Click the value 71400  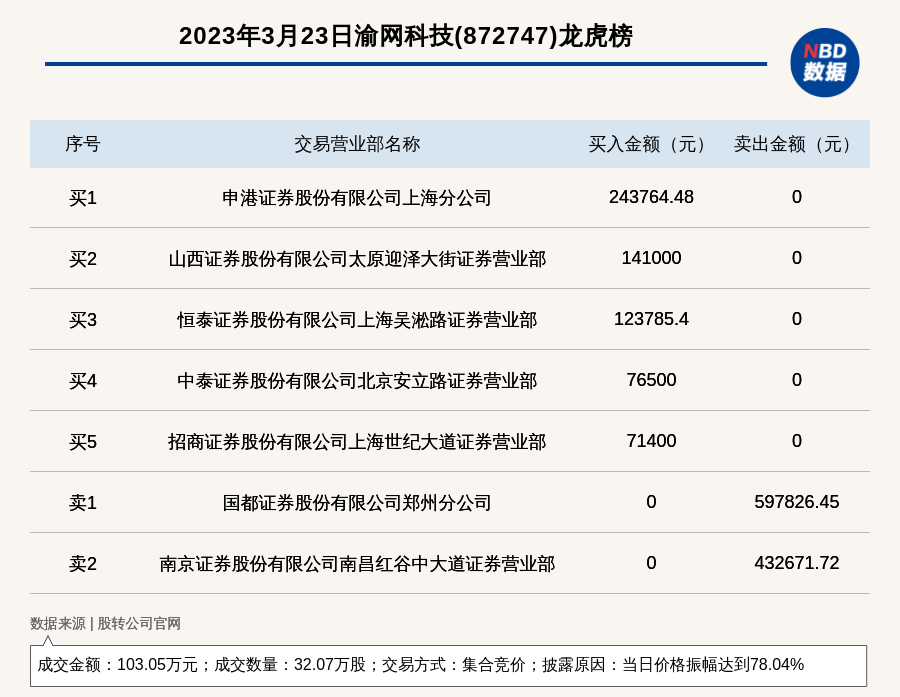point(651,440)
